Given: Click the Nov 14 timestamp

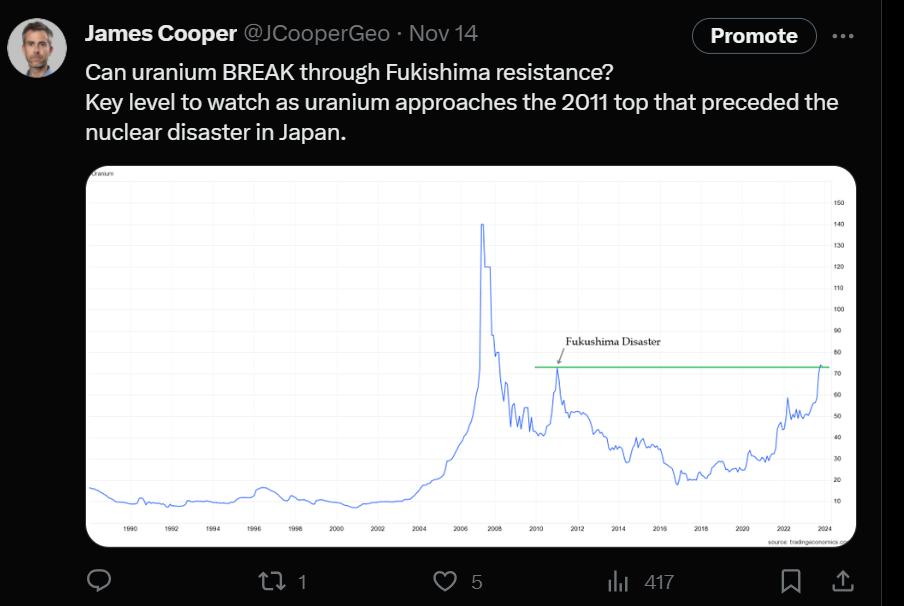Looking at the screenshot, I should [443, 34].
